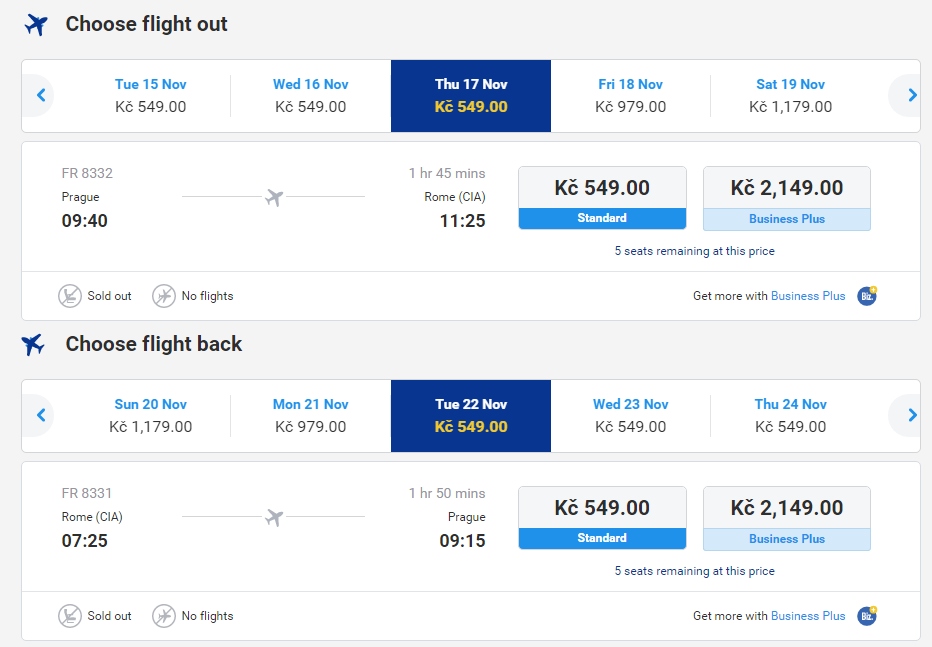Click the Sold out seat icon under FR 8332
The image size is (932, 647).
(x=70, y=296)
